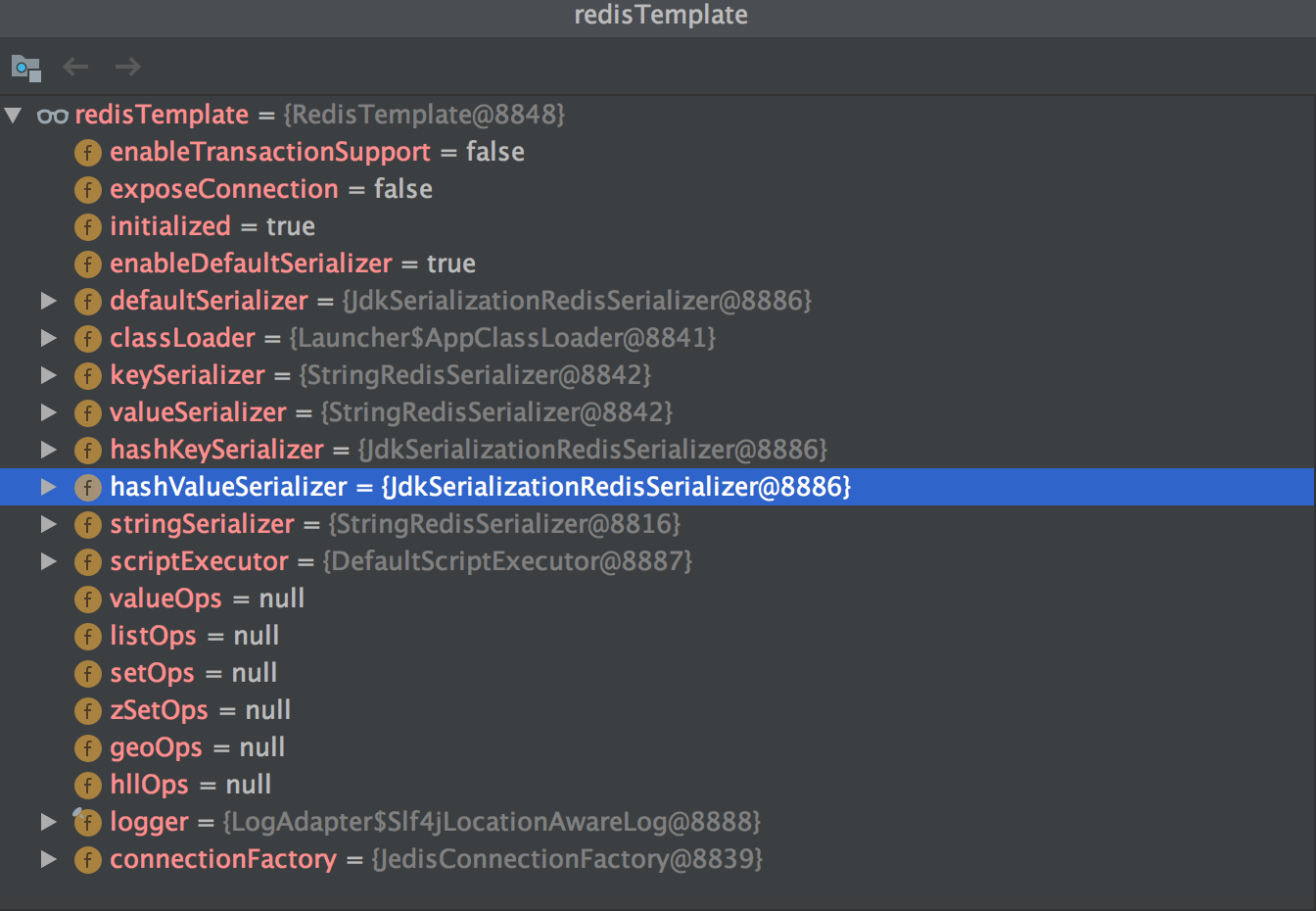Select the keySerializer name label
This screenshot has width=1316, height=911.
coord(187,375)
